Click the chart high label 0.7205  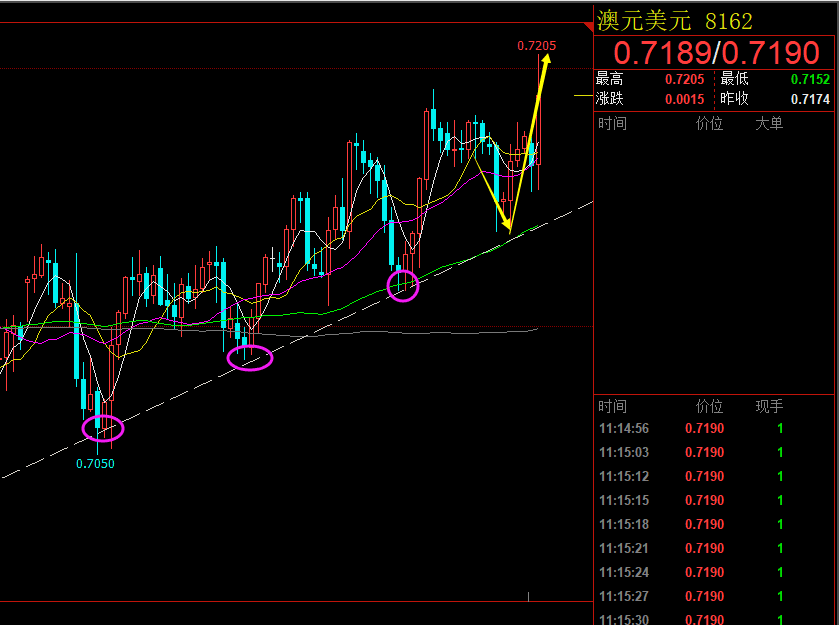point(537,46)
